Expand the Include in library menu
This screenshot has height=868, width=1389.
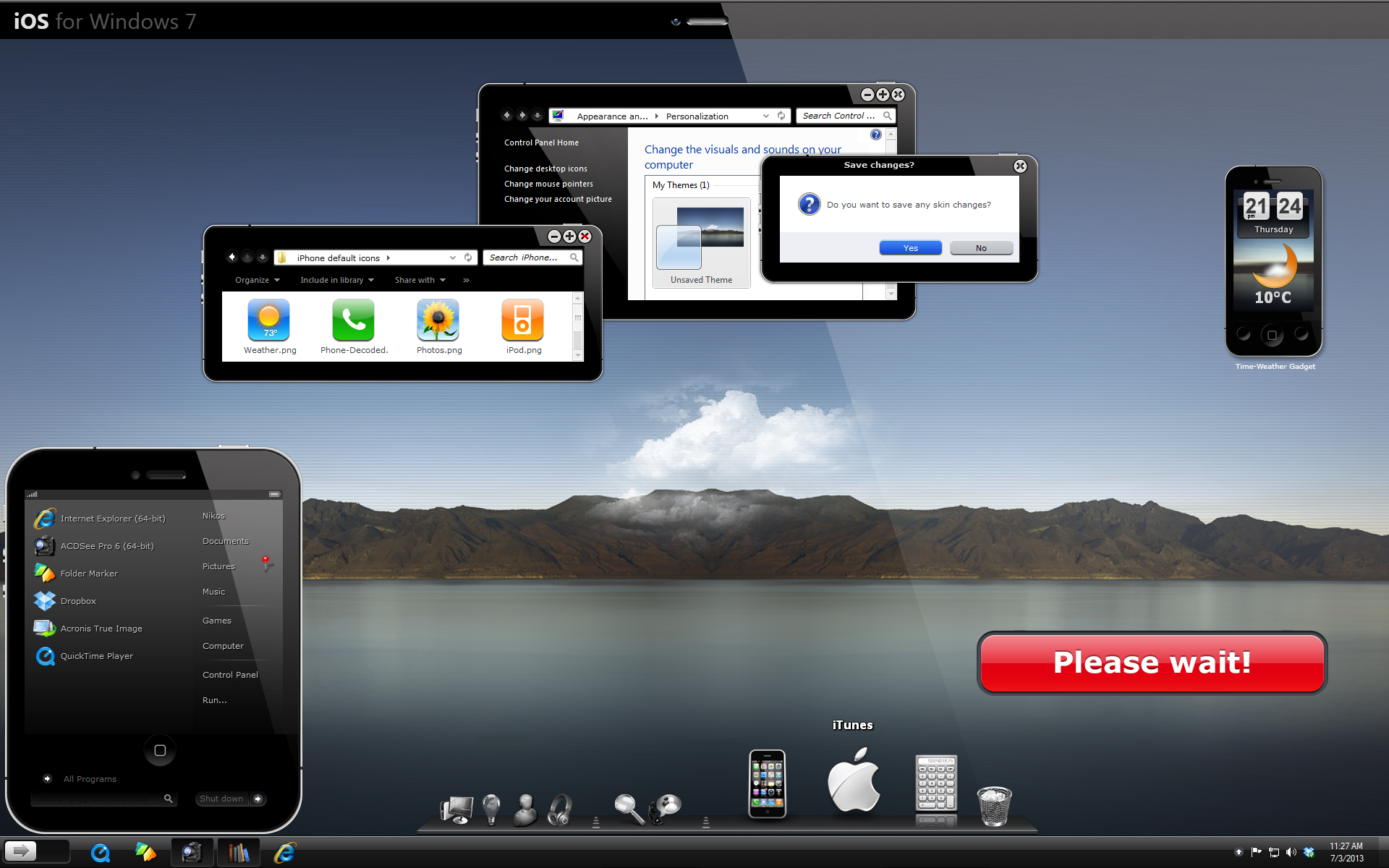point(337,280)
